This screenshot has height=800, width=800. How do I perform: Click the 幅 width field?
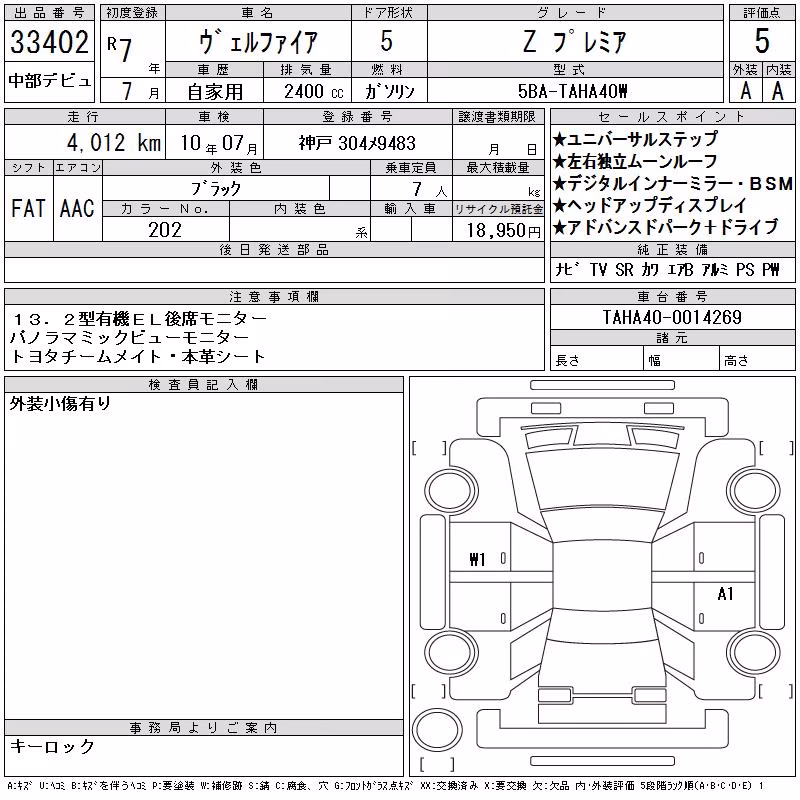point(682,360)
